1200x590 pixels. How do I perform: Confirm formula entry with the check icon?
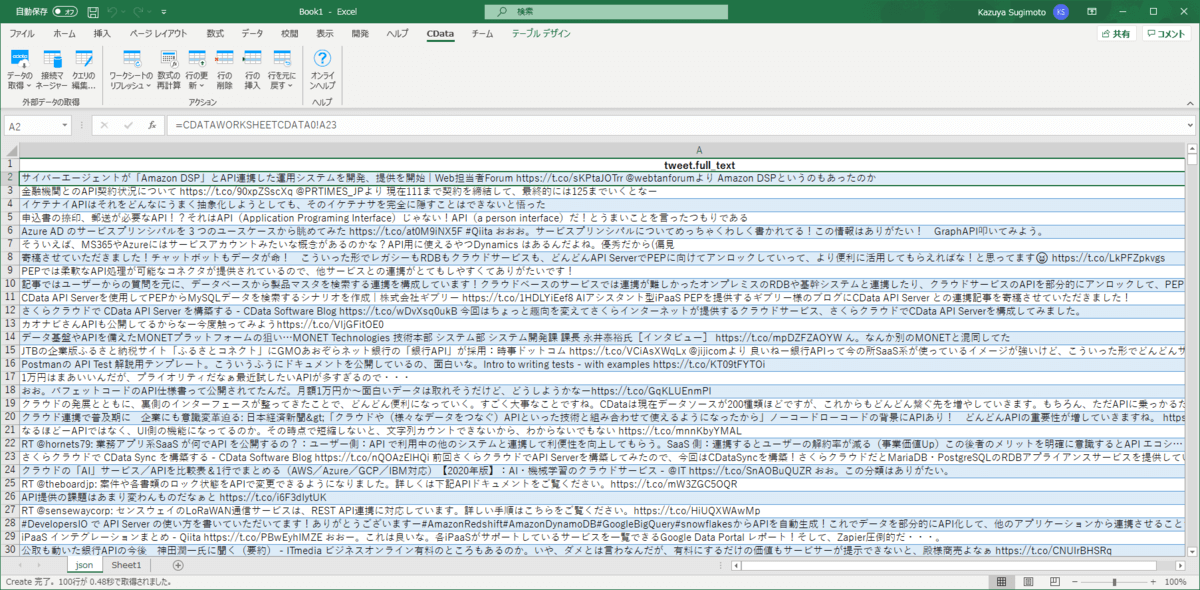point(128,126)
